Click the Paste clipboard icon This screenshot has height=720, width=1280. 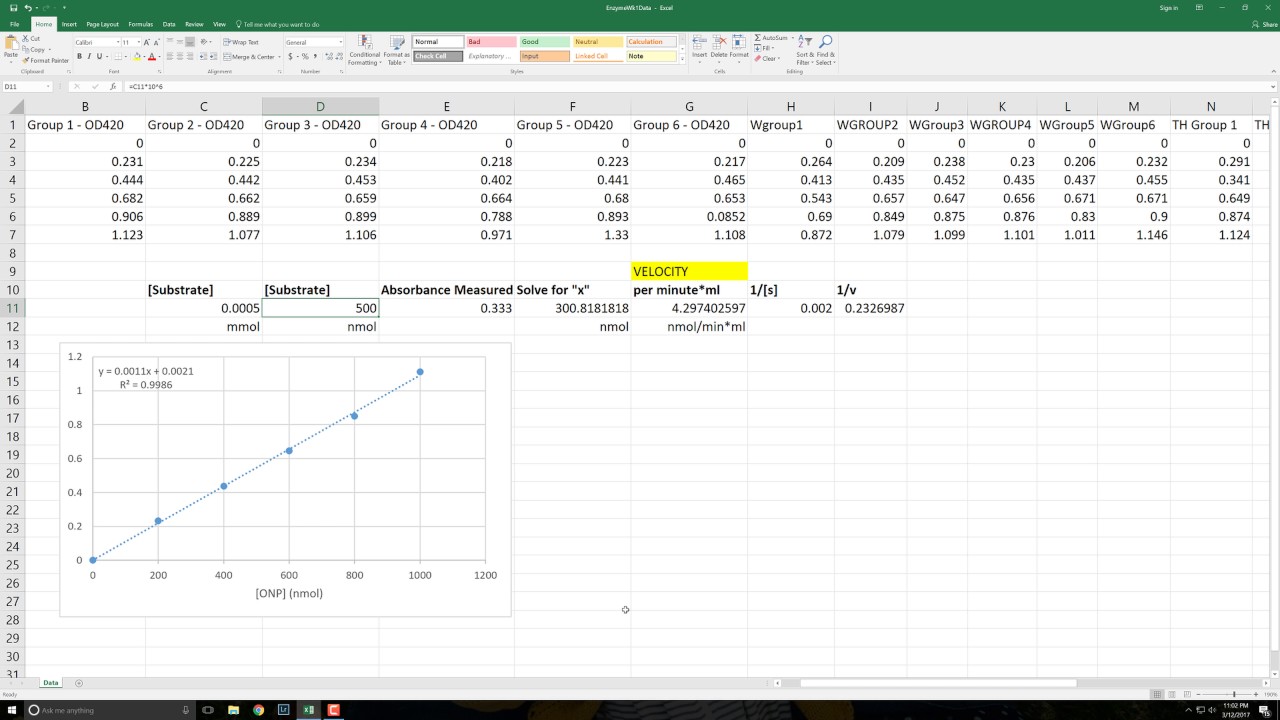(x=11, y=45)
